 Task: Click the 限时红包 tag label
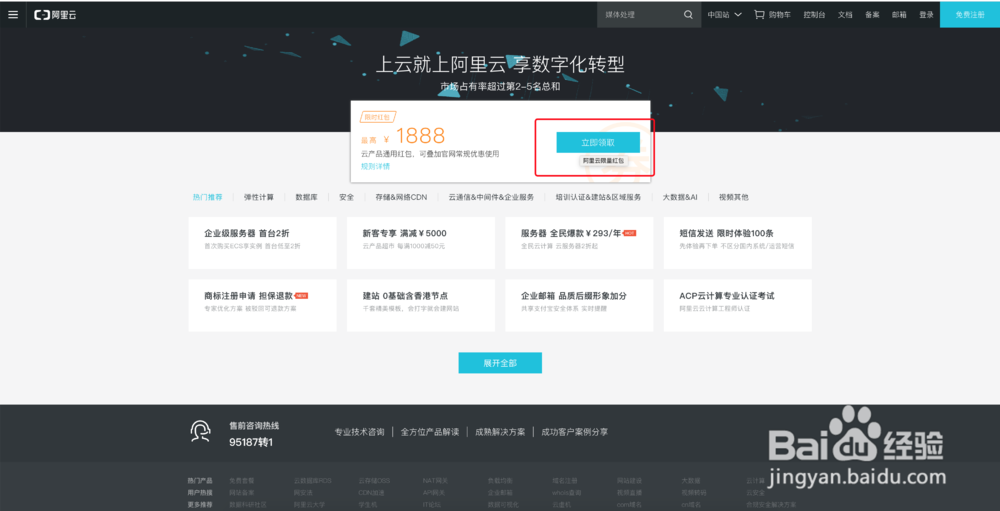click(377, 117)
